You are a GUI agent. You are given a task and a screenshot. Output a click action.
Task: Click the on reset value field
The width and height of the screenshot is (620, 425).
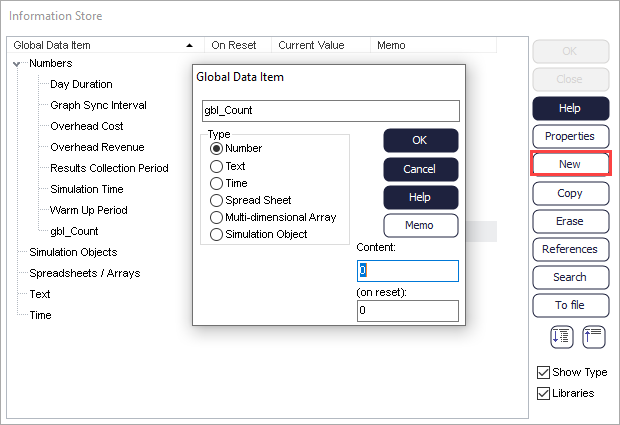(407, 311)
